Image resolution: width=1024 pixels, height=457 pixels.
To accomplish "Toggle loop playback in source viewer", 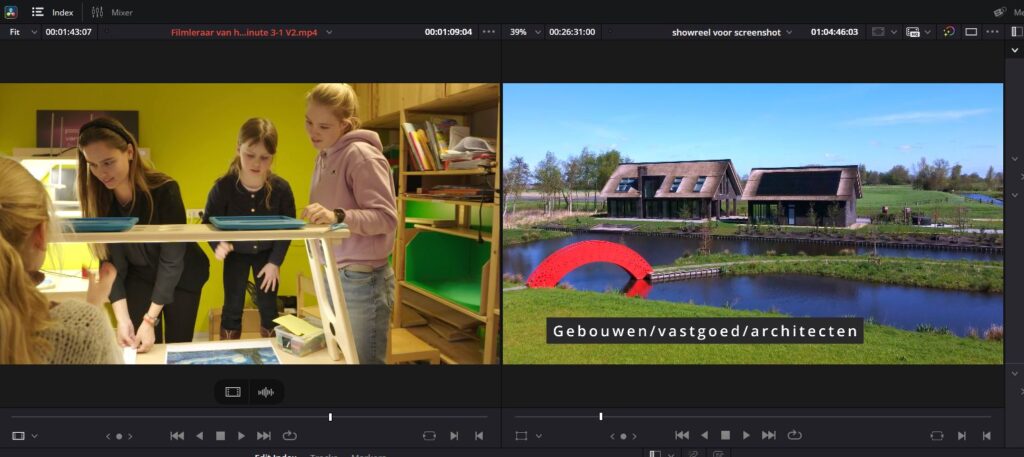I will 289,435.
